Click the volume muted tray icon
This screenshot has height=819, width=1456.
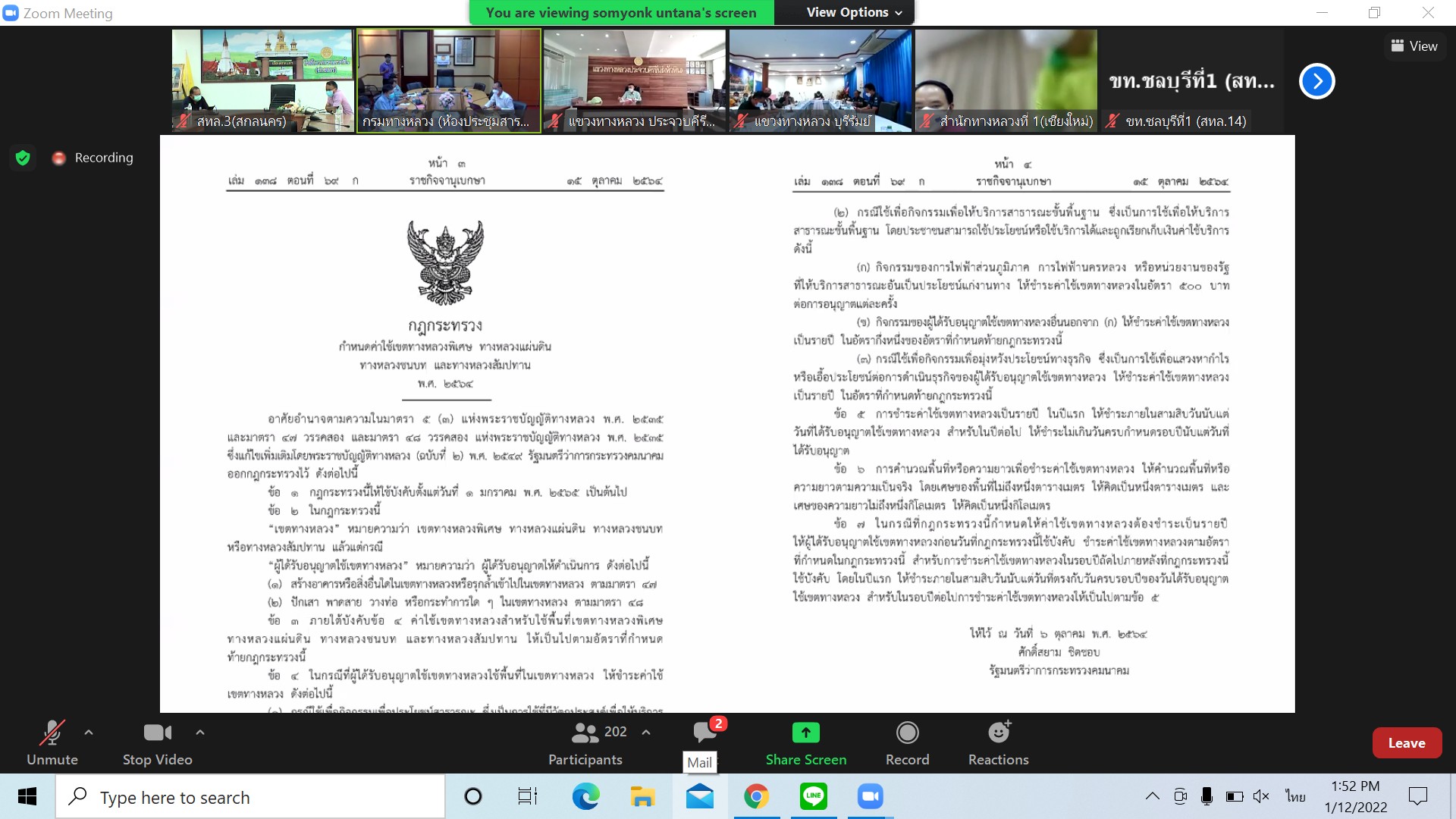pyautogui.click(x=1260, y=796)
